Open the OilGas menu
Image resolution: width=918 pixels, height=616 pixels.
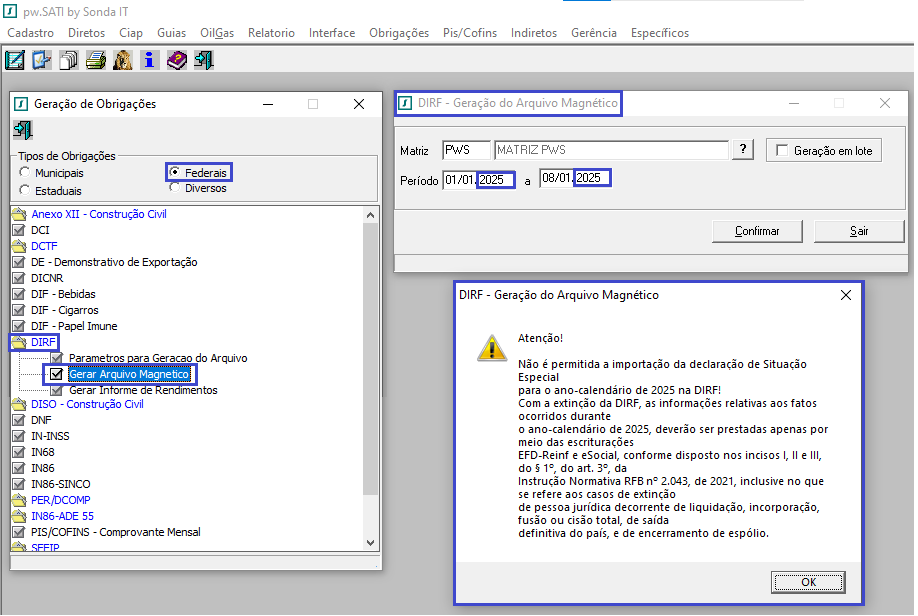[x=217, y=33]
